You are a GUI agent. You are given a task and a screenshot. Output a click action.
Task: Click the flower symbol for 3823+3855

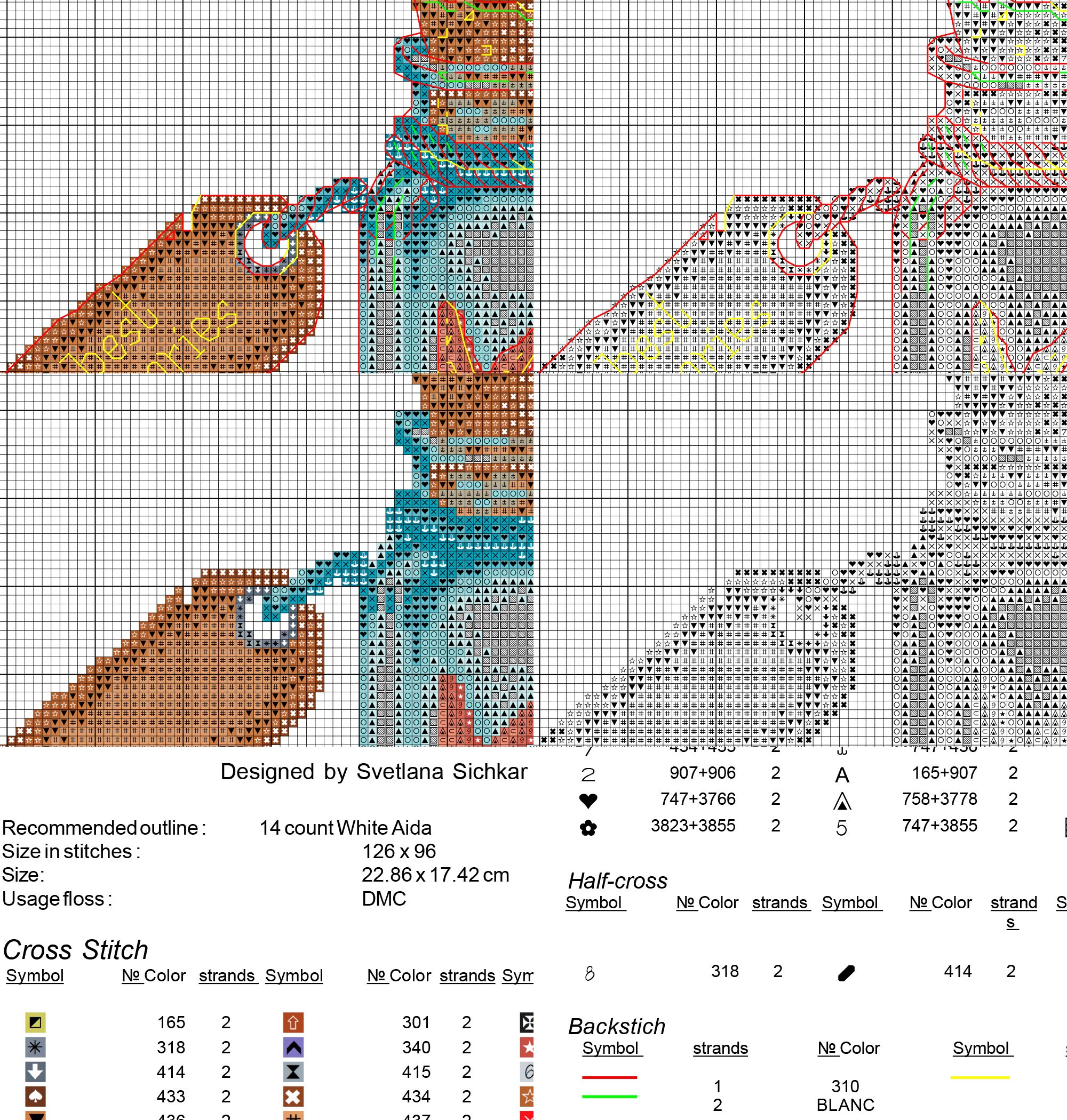pos(588,828)
